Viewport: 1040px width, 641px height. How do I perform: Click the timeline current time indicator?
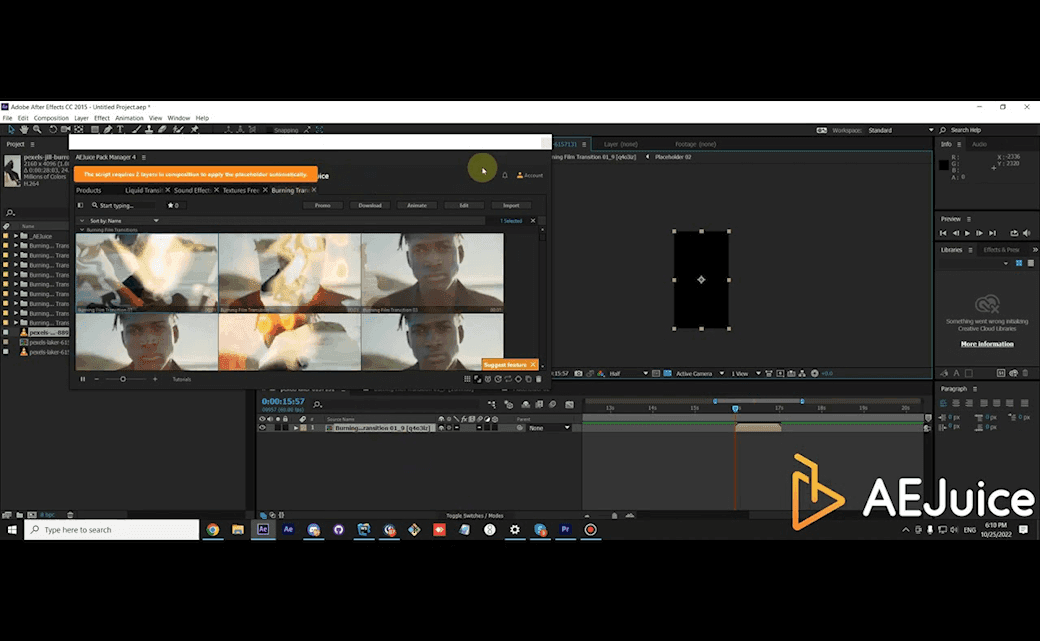pos(736,408)
